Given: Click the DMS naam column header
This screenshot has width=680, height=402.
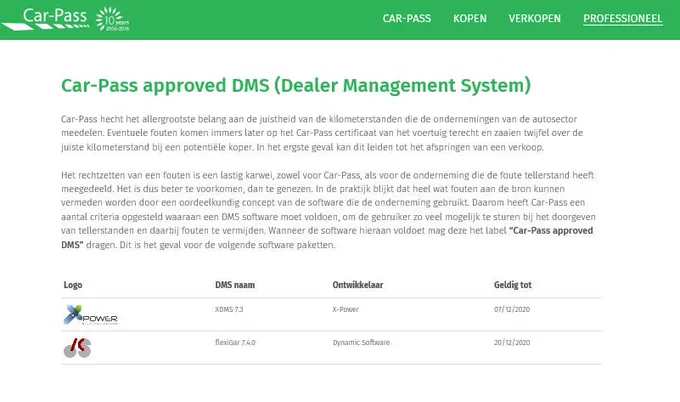Looking at the screenshot, I should 235,285.
